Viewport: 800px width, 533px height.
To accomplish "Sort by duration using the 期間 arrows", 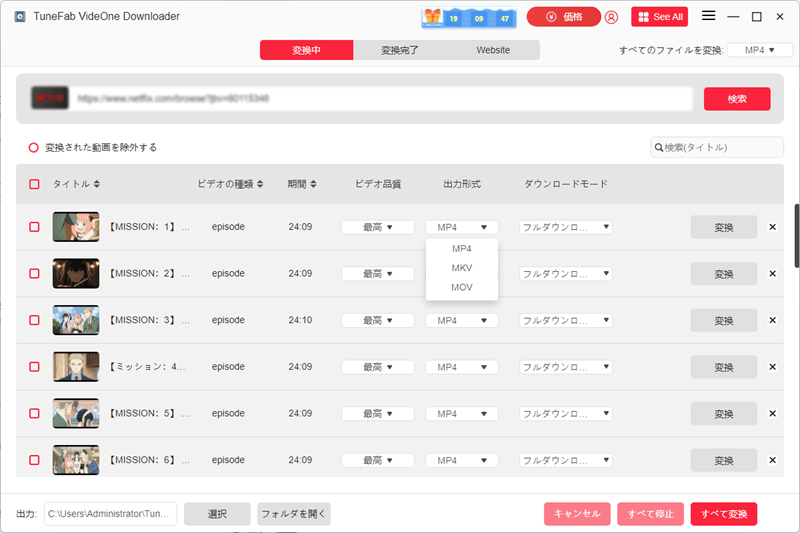I will pyautogui.click(x=314, y=184).
